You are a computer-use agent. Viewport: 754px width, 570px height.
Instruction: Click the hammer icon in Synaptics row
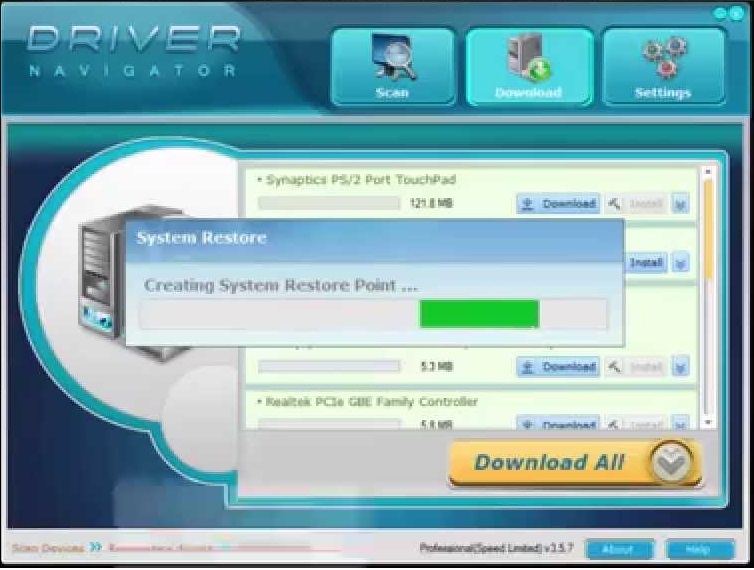coord(614,204)
